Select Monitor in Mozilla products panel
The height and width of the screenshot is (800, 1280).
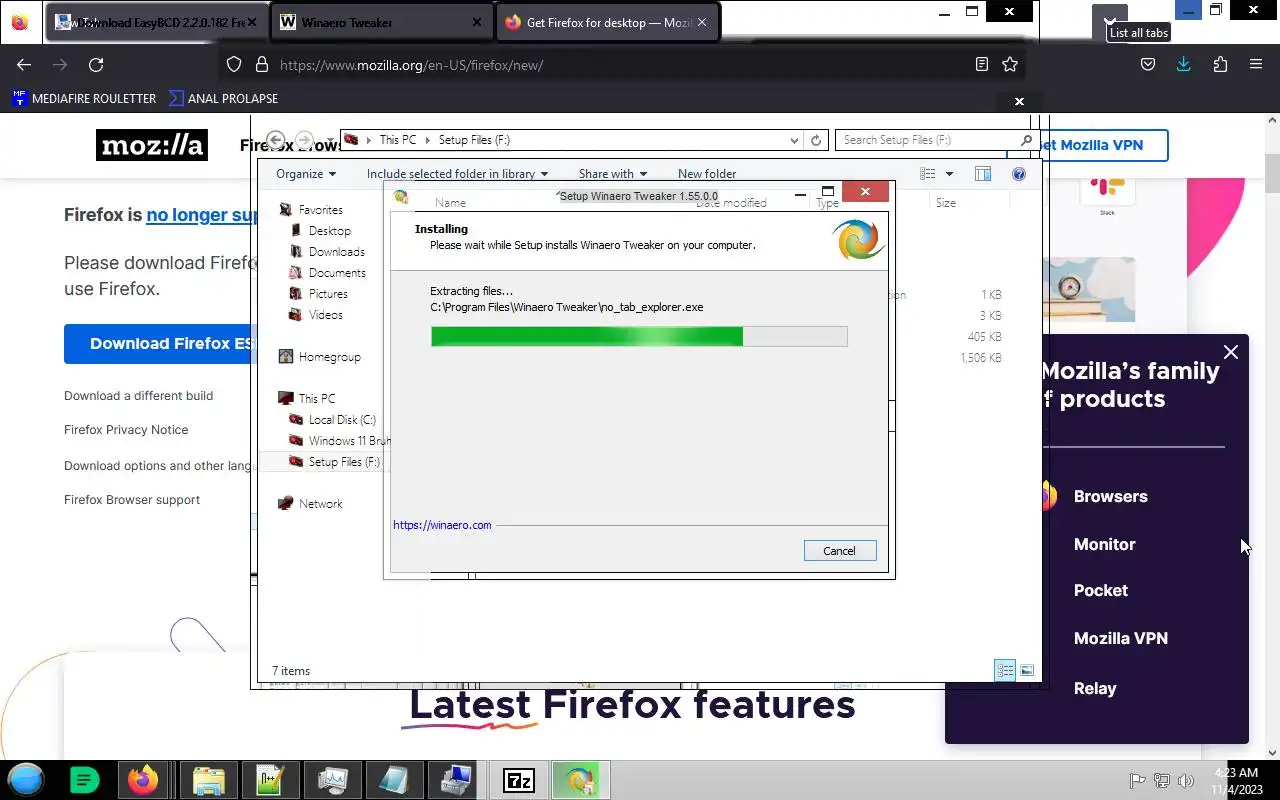click(x=1104, y=544)
